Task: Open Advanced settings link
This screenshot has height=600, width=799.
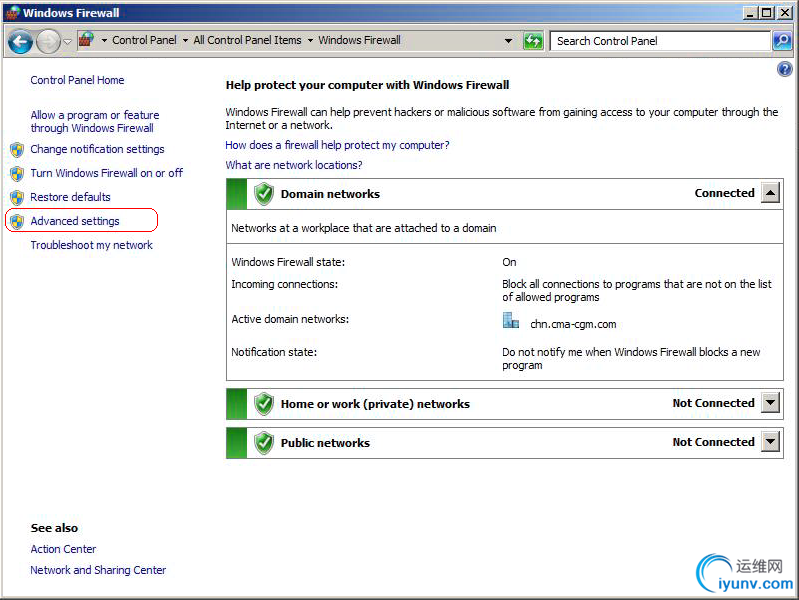Action: coord(75,221)
